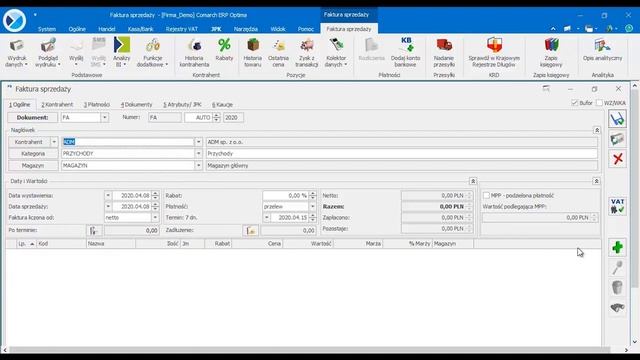
Task: Switch to the 3 Płatności tab
Action: tap(97, 105)
